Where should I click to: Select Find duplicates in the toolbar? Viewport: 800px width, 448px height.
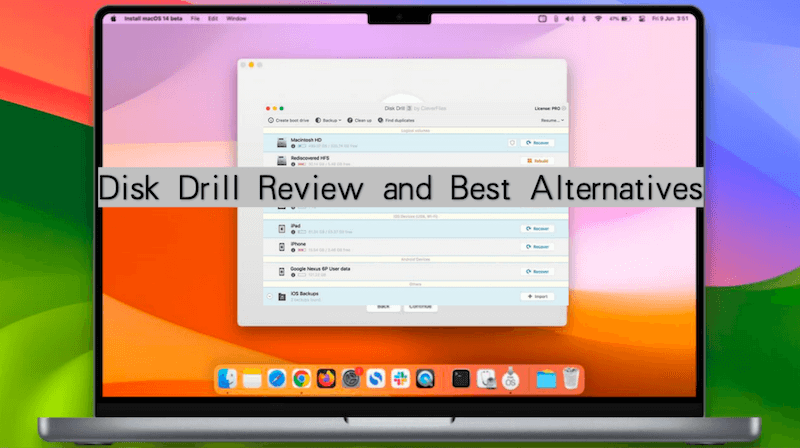tap(396, 120)
